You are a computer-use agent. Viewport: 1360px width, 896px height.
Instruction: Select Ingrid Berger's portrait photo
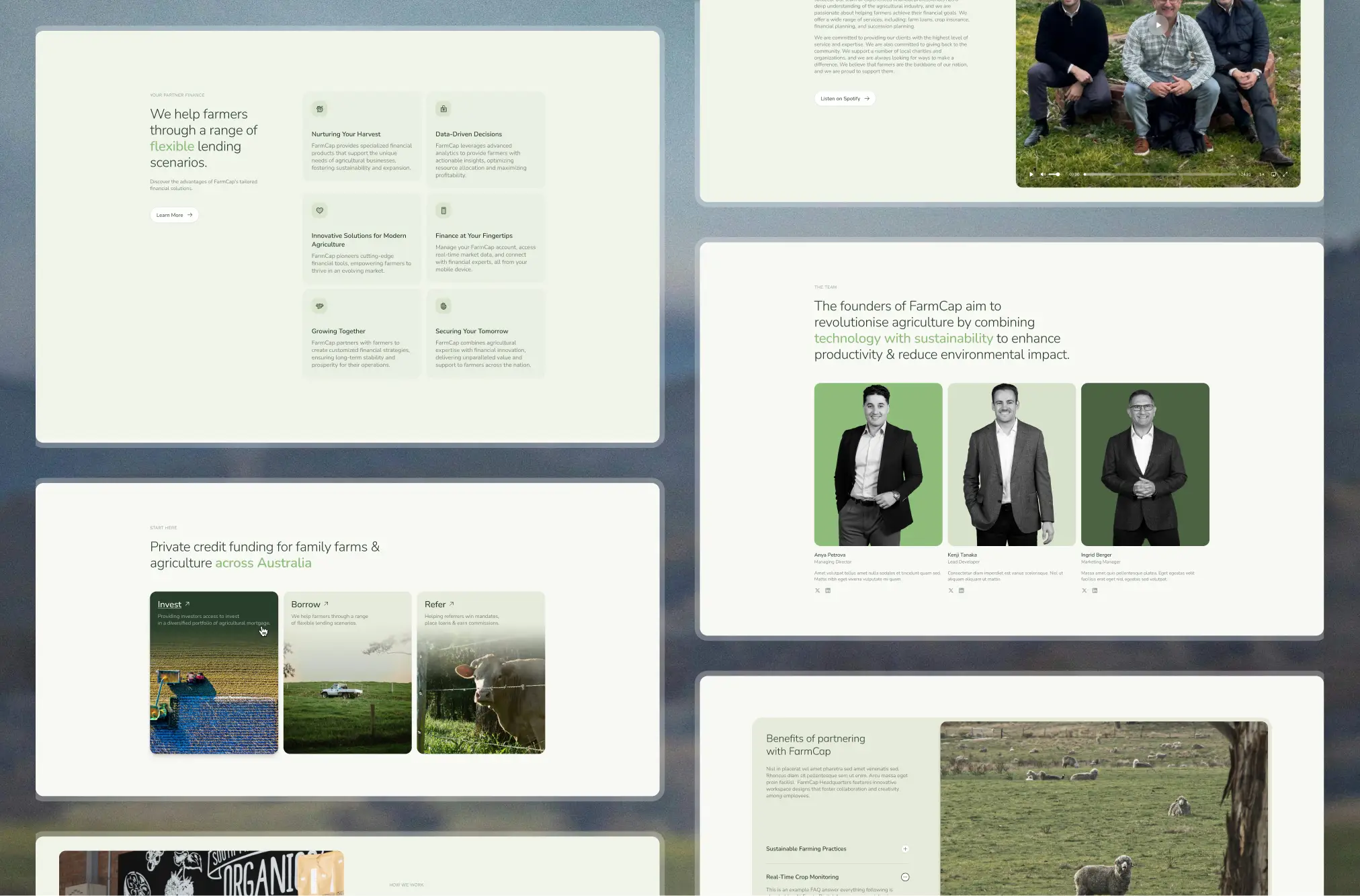pyautogui.click(x=1145, y=464)
